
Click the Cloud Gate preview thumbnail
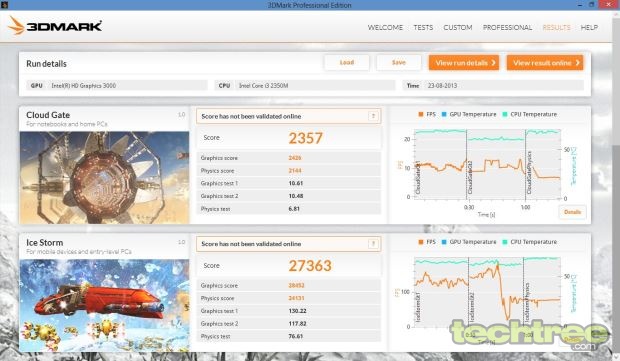pos(104,178)
